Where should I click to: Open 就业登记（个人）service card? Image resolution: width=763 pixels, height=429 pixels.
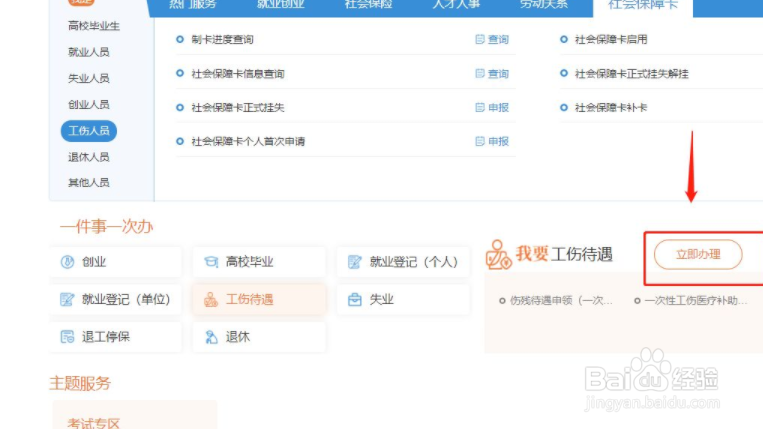(x=403, y=262)
